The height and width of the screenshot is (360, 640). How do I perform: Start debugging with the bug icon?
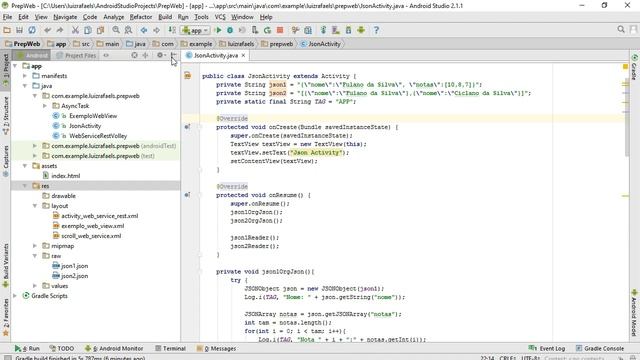(230, 30)
